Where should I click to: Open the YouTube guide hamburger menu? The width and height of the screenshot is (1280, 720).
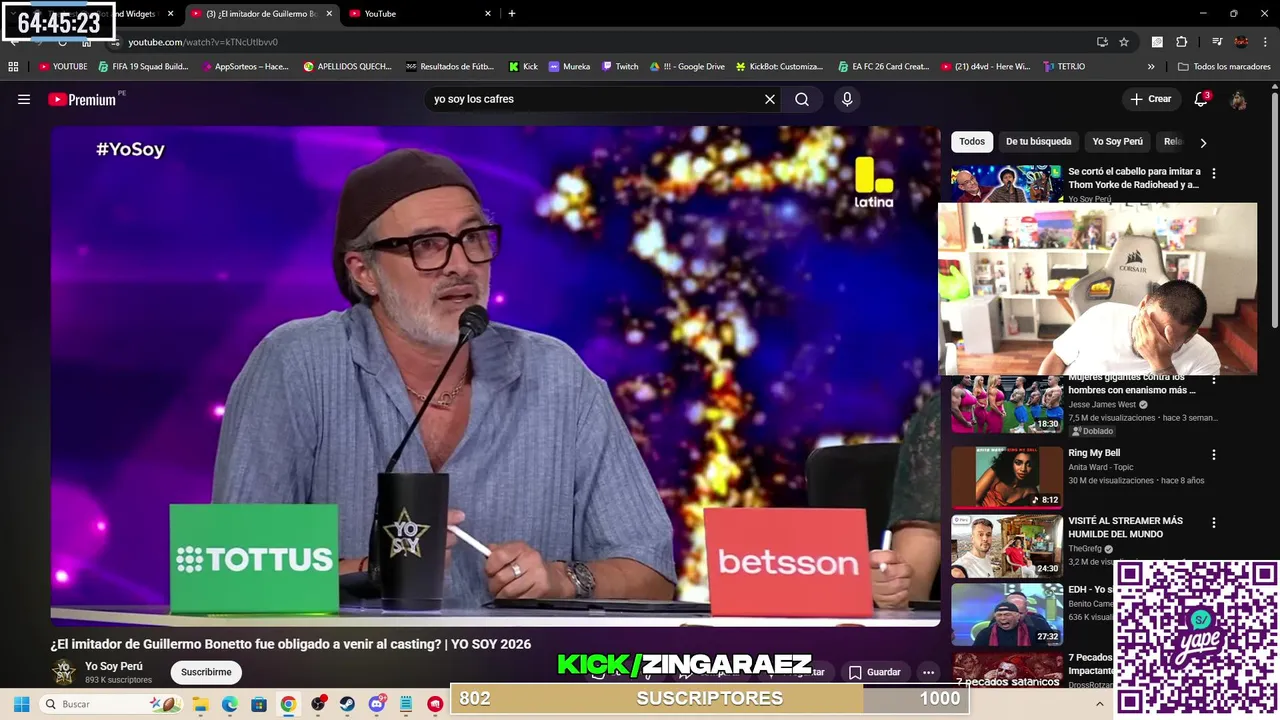pos(24,99)
